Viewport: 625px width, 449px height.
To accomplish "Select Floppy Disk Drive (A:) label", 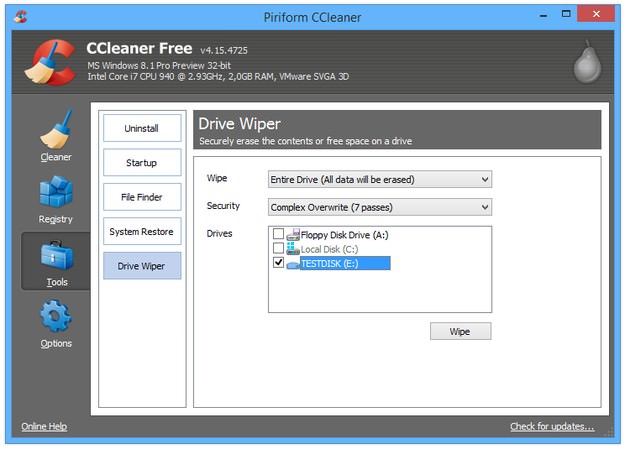I will pyautogui.click(x=345, y=235).
